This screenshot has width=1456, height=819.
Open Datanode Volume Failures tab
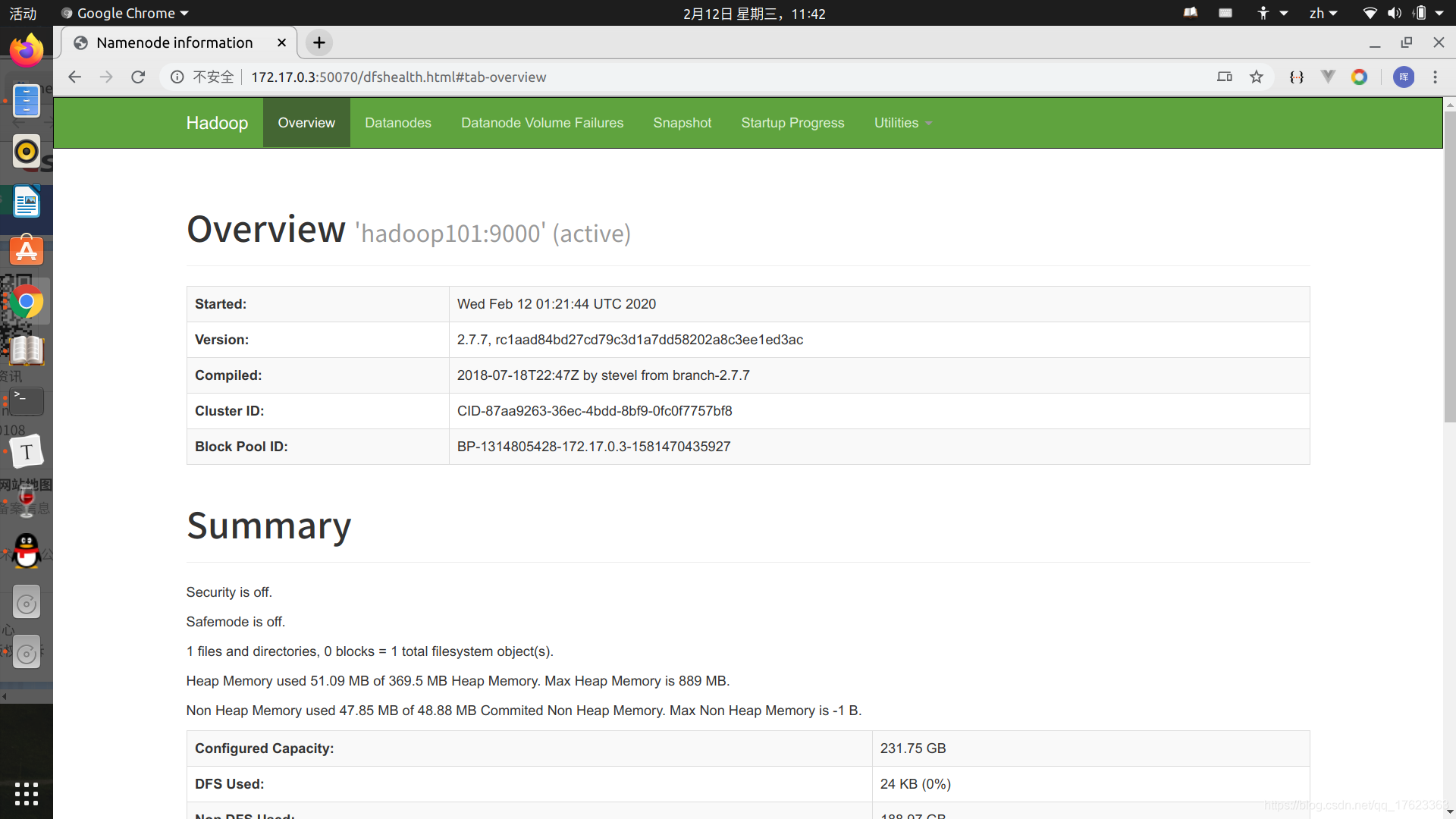point(542,123)
